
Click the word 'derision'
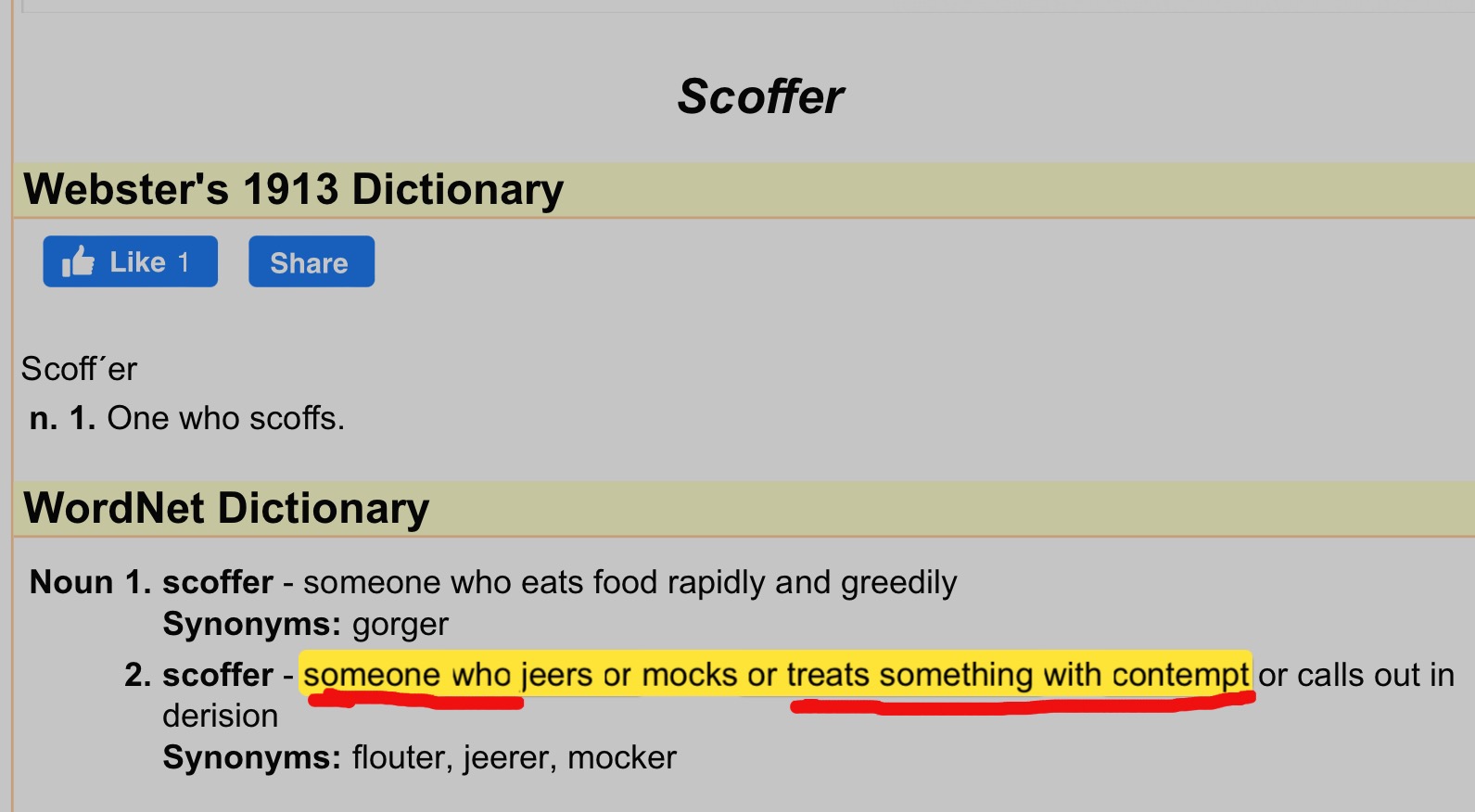coord(221,716)
